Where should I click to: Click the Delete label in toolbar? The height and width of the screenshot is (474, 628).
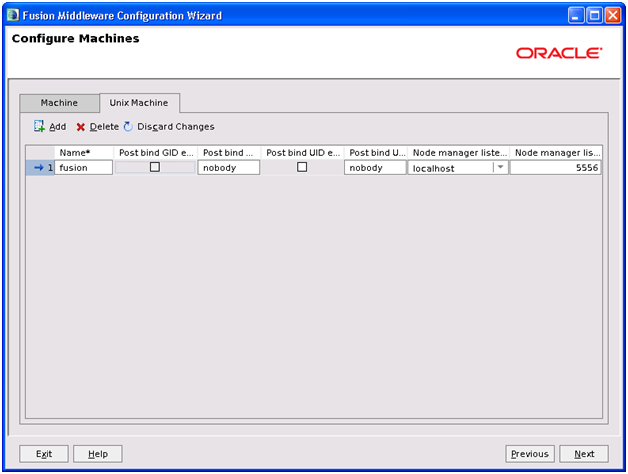click(x=104, y=127)
